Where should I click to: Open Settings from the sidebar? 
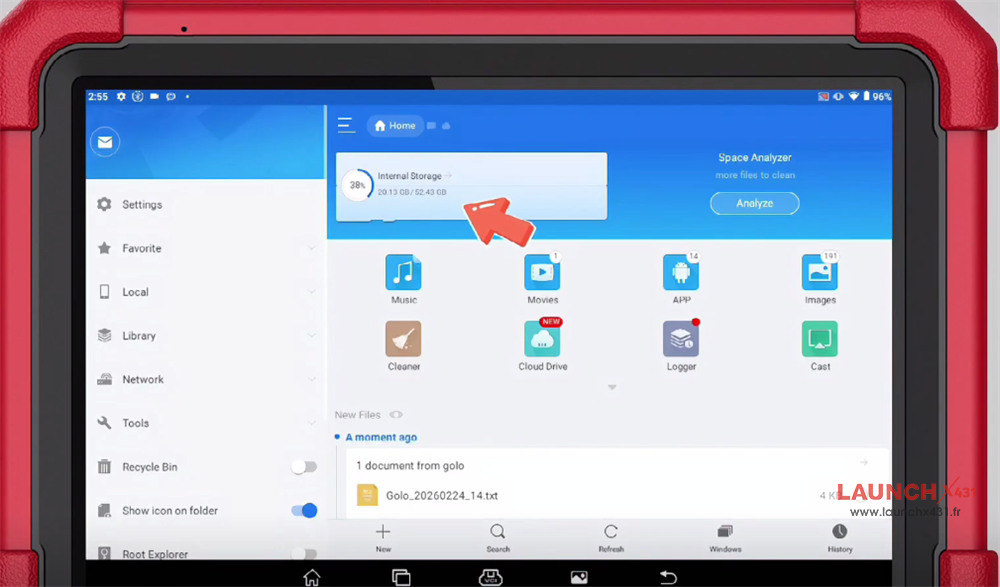142,205
